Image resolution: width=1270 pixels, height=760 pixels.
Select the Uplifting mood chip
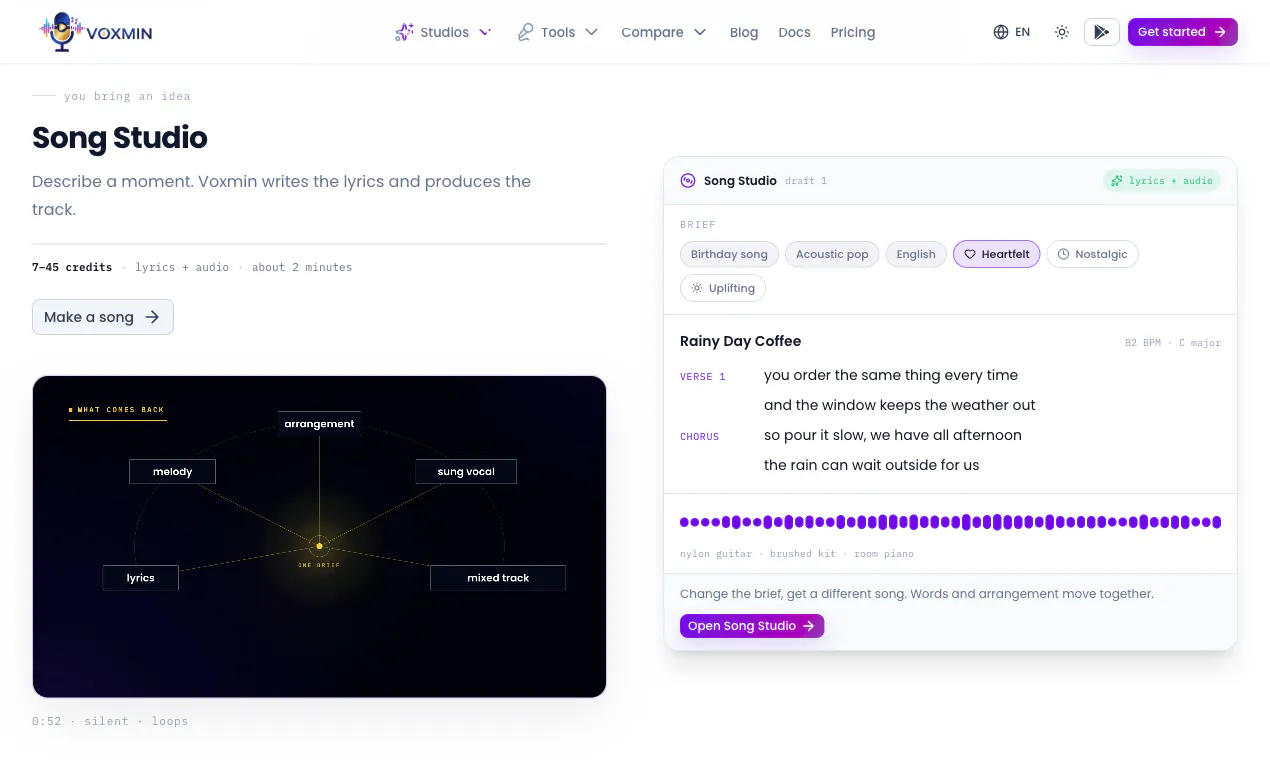[x=723, y=288]
